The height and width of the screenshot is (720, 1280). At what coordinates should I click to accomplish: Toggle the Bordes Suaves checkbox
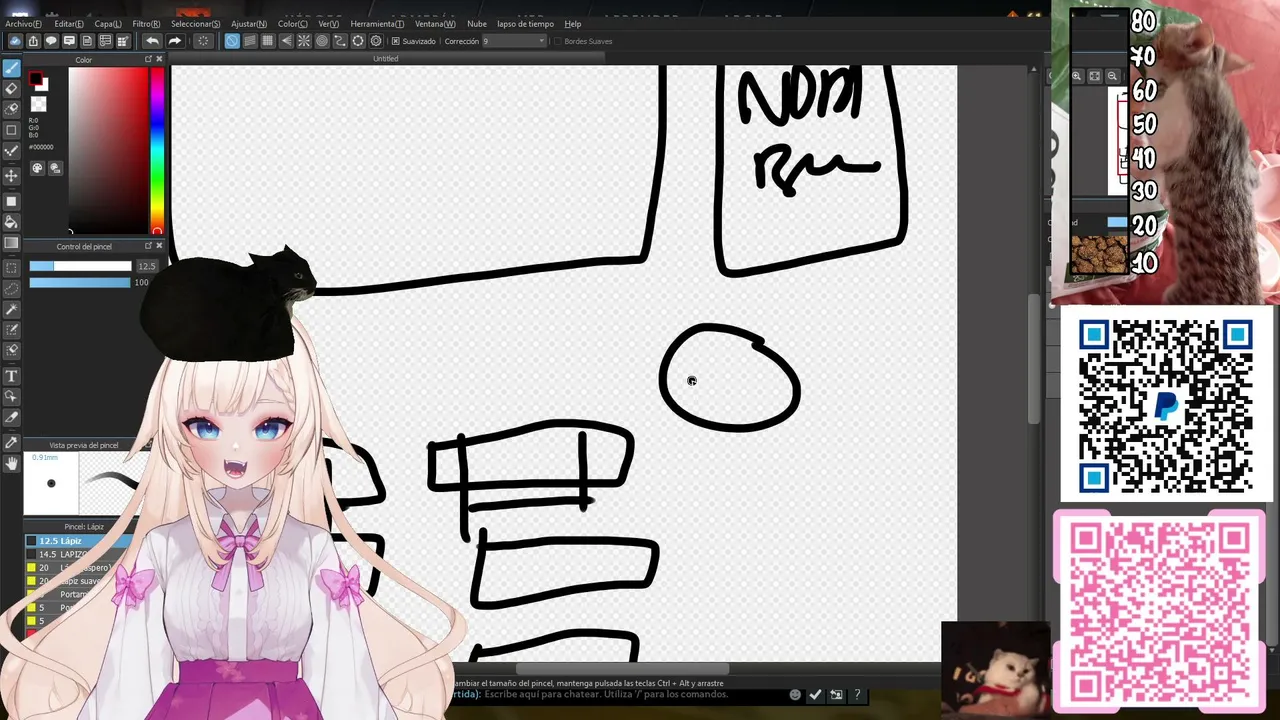click(x=558, y=41)
